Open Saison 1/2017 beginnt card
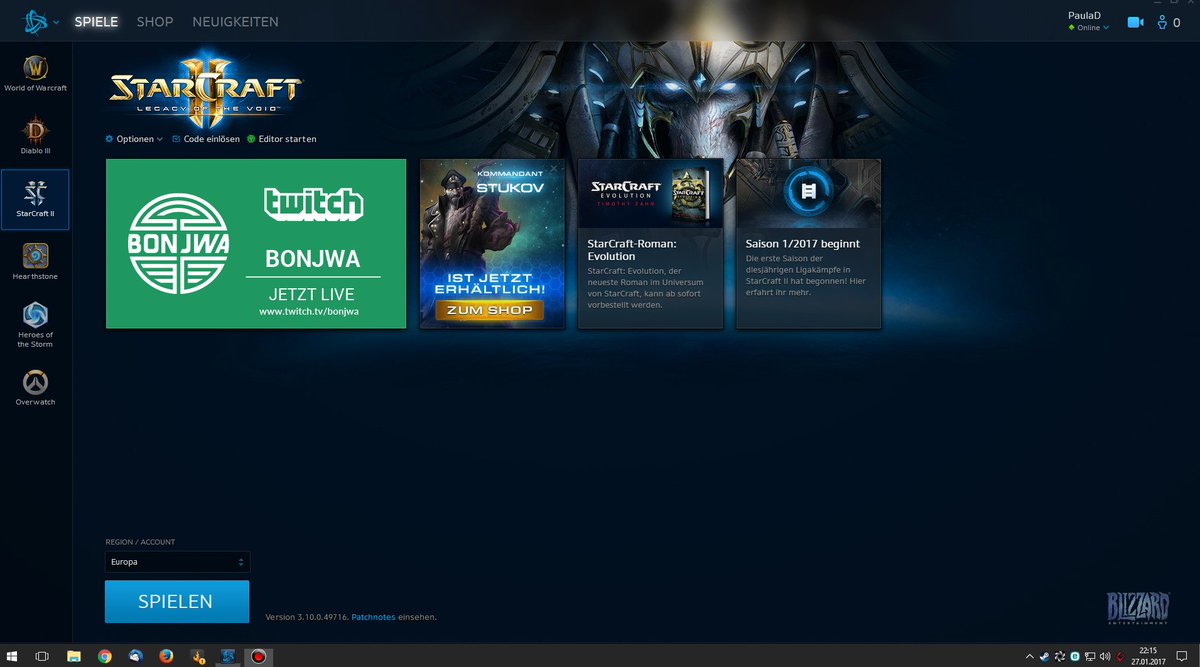The image size is (1200, 667). pos(808,243)
